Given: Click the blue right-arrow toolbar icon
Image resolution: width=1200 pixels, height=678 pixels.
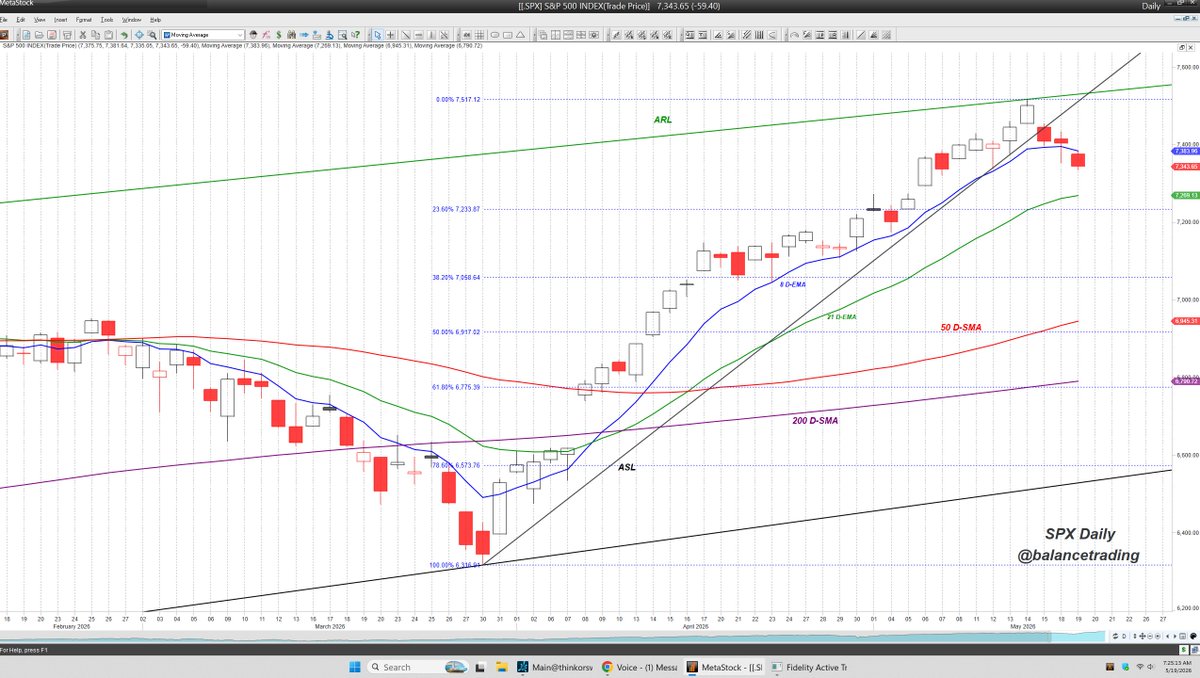Looking at the screenshot, I should pyautogui.click(x=304, y=35).
